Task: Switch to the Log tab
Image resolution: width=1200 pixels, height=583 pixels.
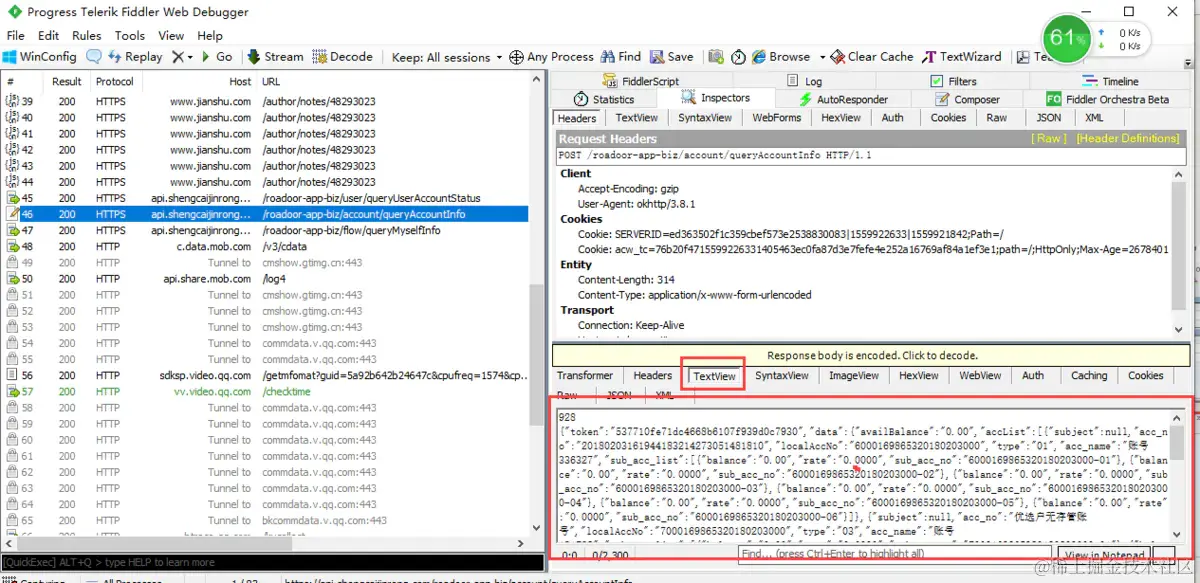Action: 805,81
